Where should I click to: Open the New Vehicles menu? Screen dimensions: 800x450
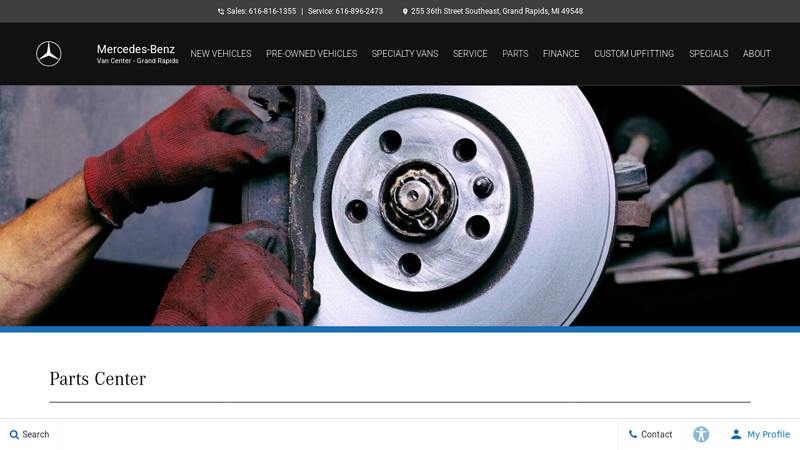221,54
